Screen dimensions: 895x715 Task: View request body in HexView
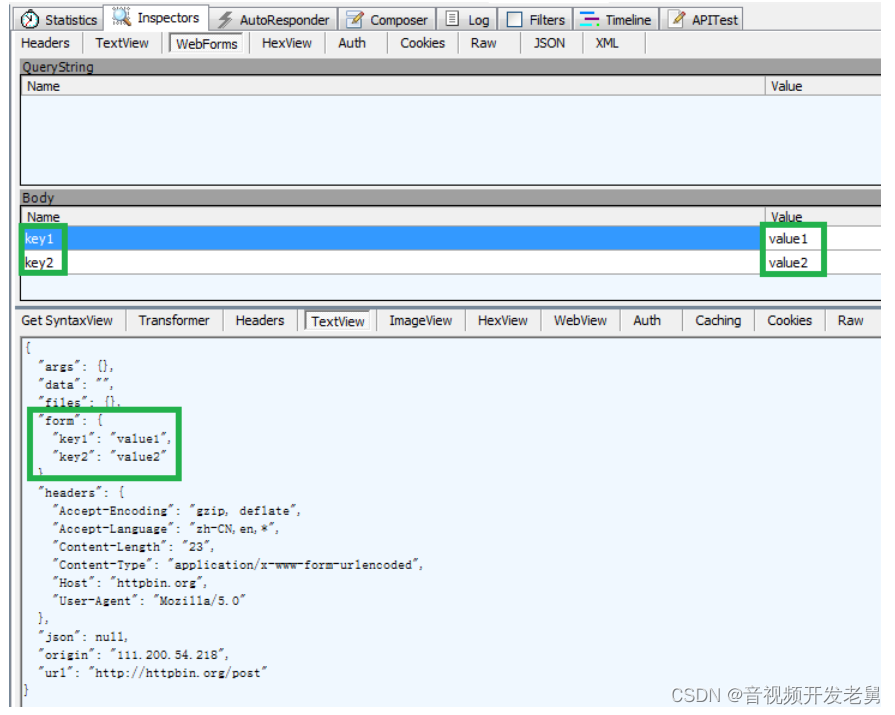coord(286,43)
